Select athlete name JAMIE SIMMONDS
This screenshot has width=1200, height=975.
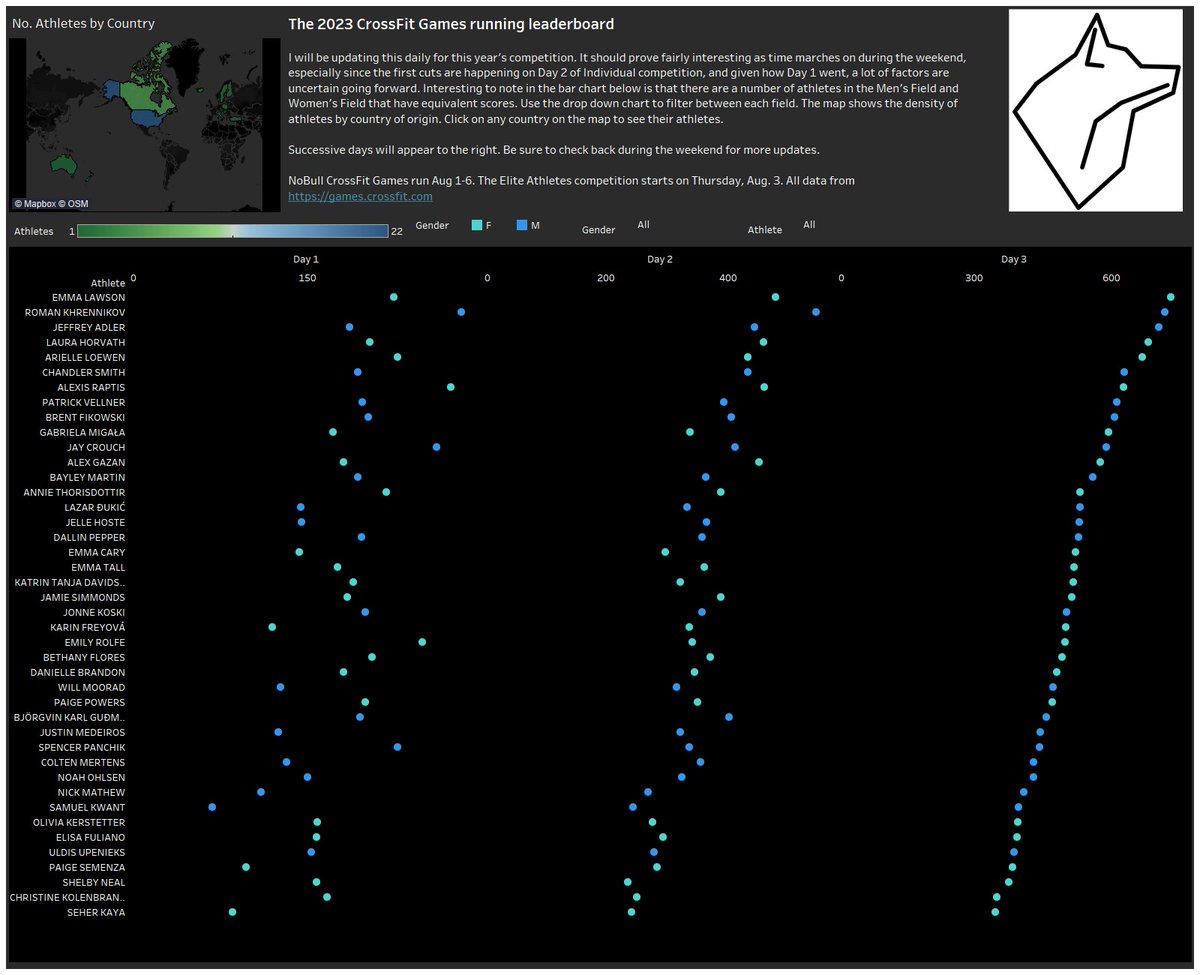point(83,597)
